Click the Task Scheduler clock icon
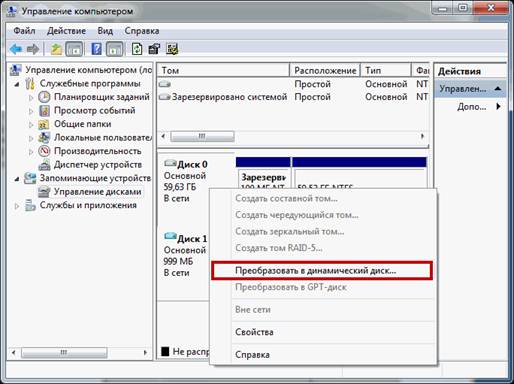Viewport: 514px width, 384px height. click(44, 97)
